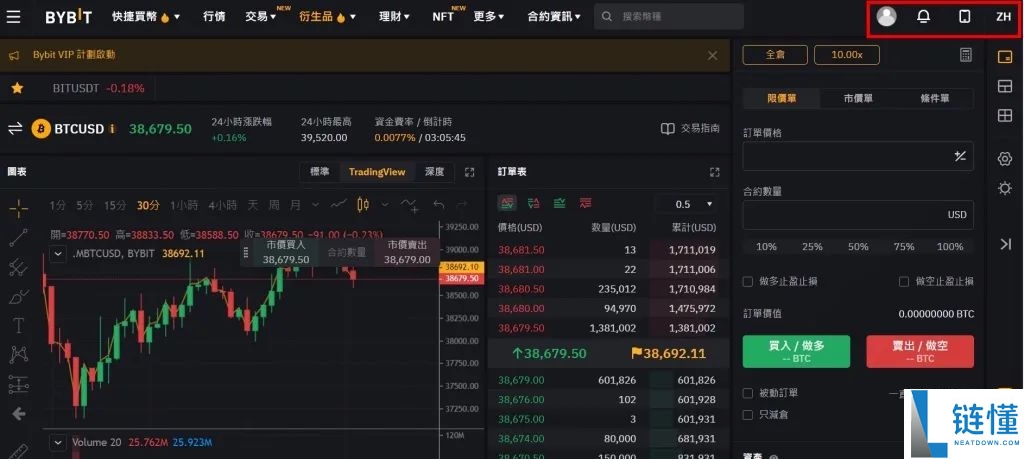The width and height of the screenshot is (1024, 459).
Task: Enable the 做多止盈止損 checkbox
Action: point(748,281)
